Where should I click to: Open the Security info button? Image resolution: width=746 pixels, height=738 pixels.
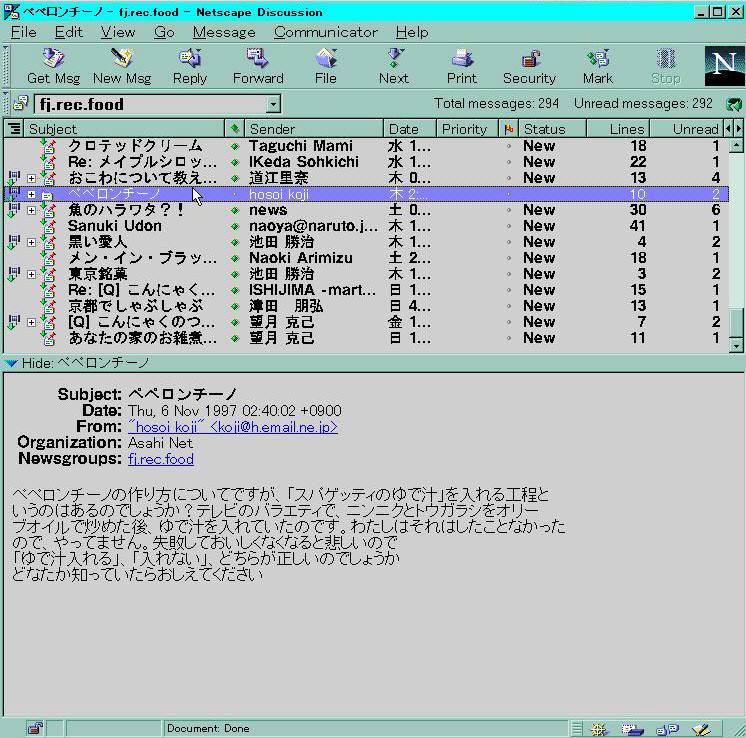[529, 66]
